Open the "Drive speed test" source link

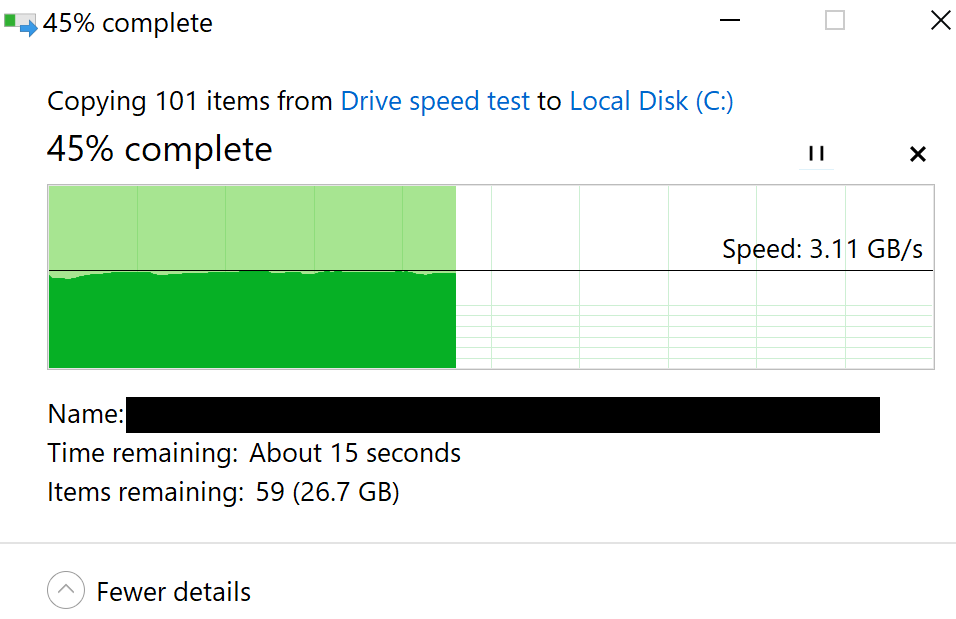[x=435, y=101]
